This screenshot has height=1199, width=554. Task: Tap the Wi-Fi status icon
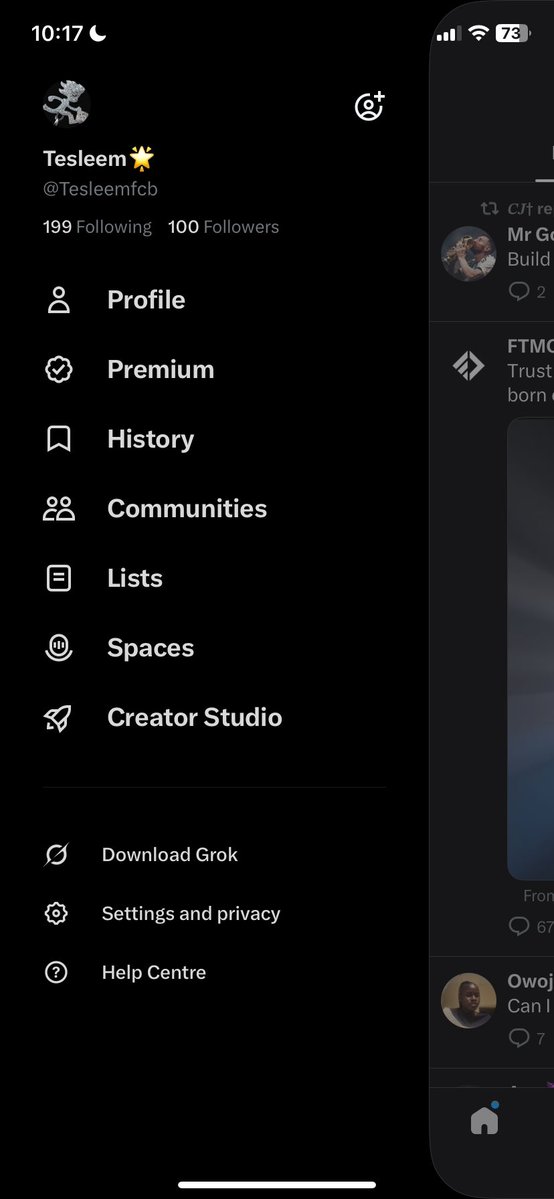[478, 33]
